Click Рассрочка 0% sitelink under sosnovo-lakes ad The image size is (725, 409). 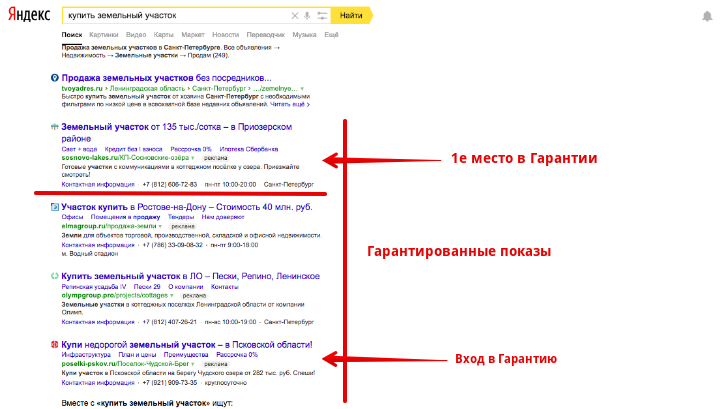[191, 149]
